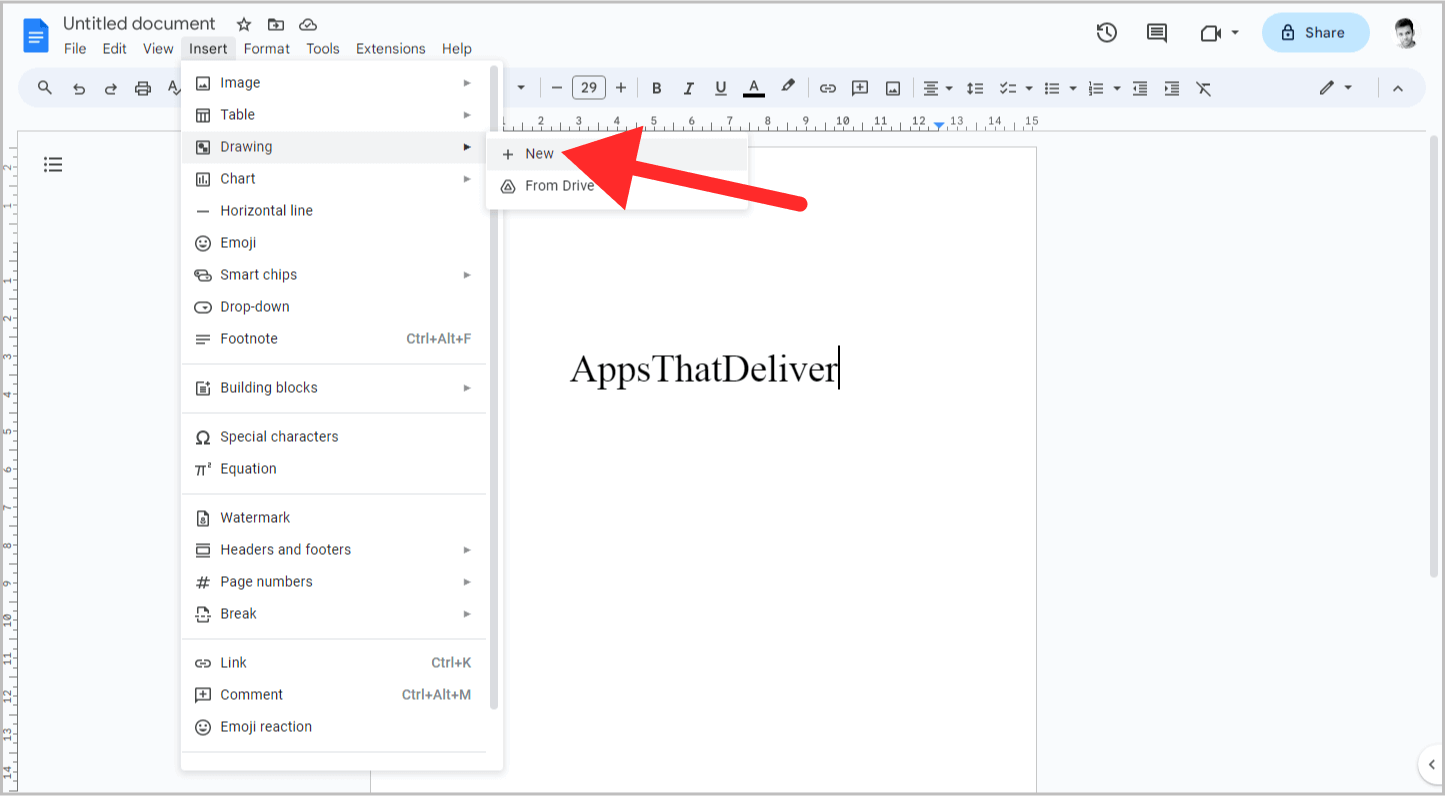Toggle underline formatting
The image size is (1445, 796).
[x=720, y=88]
